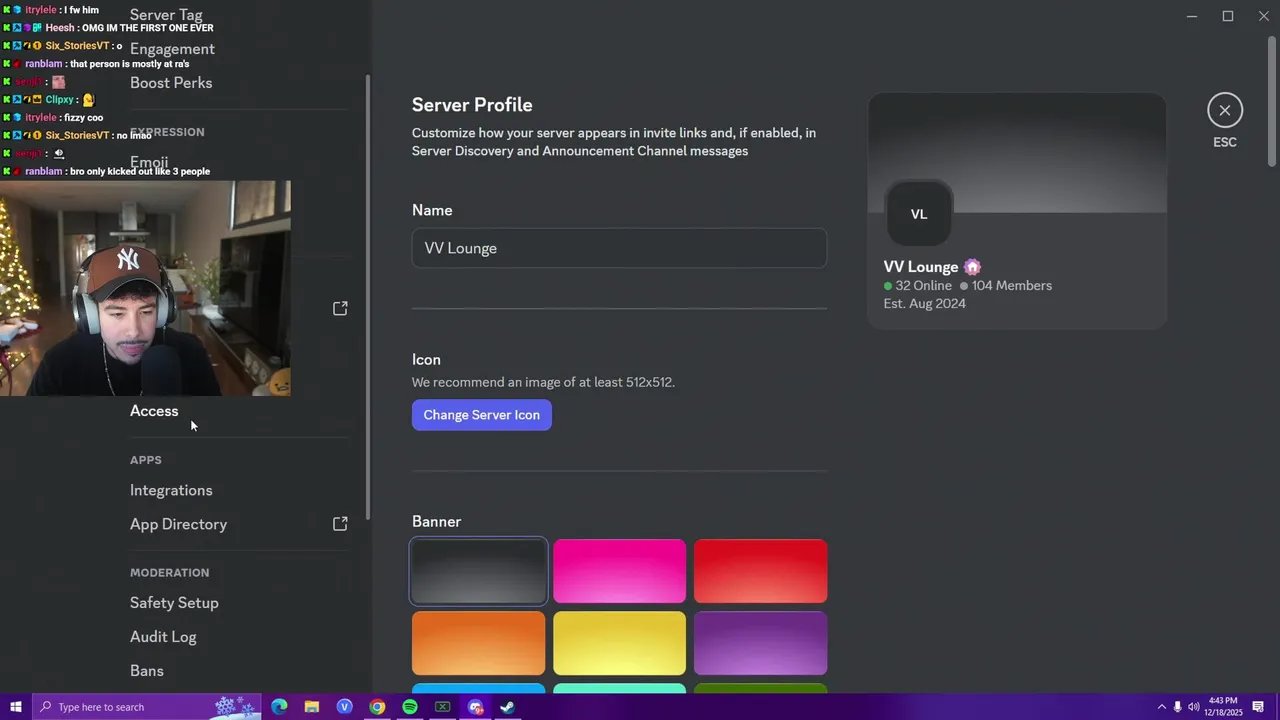This screenshot has height=720, width=1280.
Task: Click the microphone icon in the system tray
Action: click(x=1177, y=707)
